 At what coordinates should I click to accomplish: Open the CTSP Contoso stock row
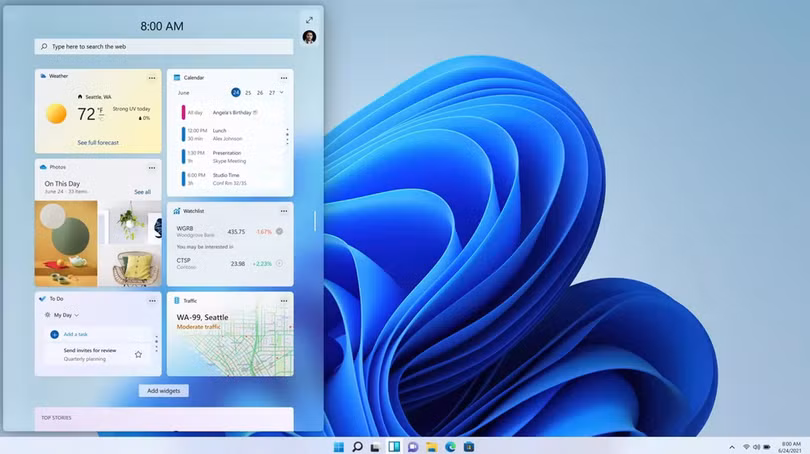[230, 263]
